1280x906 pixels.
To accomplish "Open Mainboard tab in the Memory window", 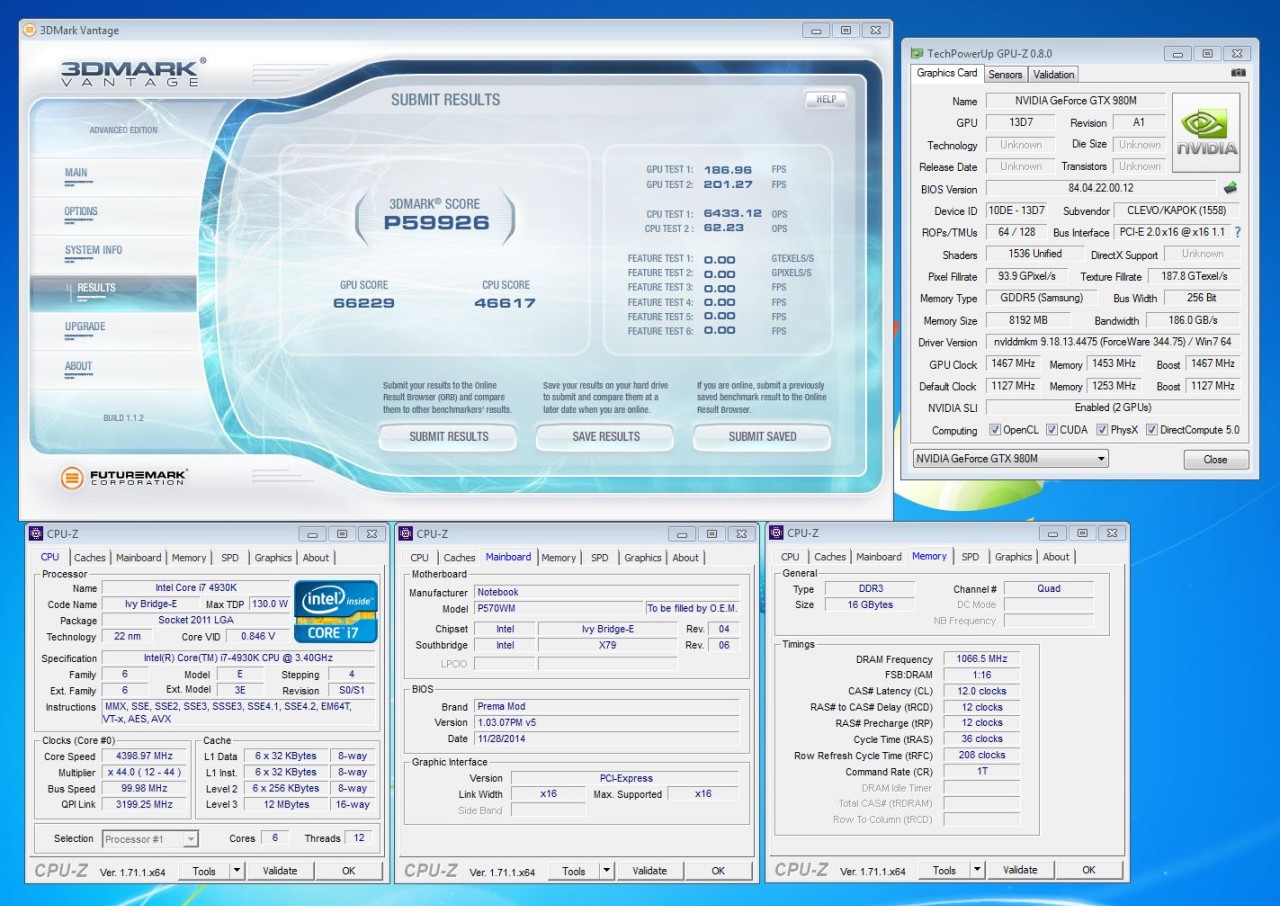I will tap(879, 557).
